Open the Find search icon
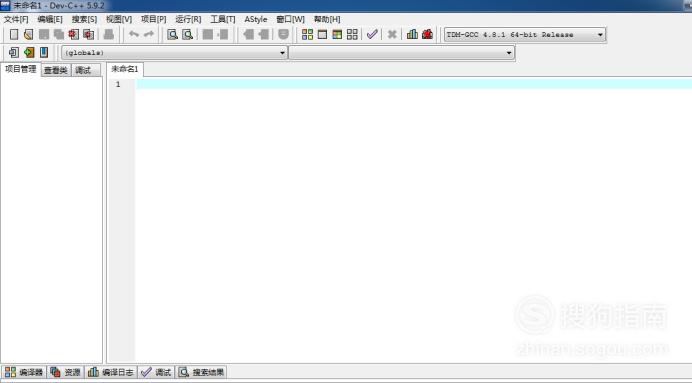The image size is (692, 383). [173, 34]
